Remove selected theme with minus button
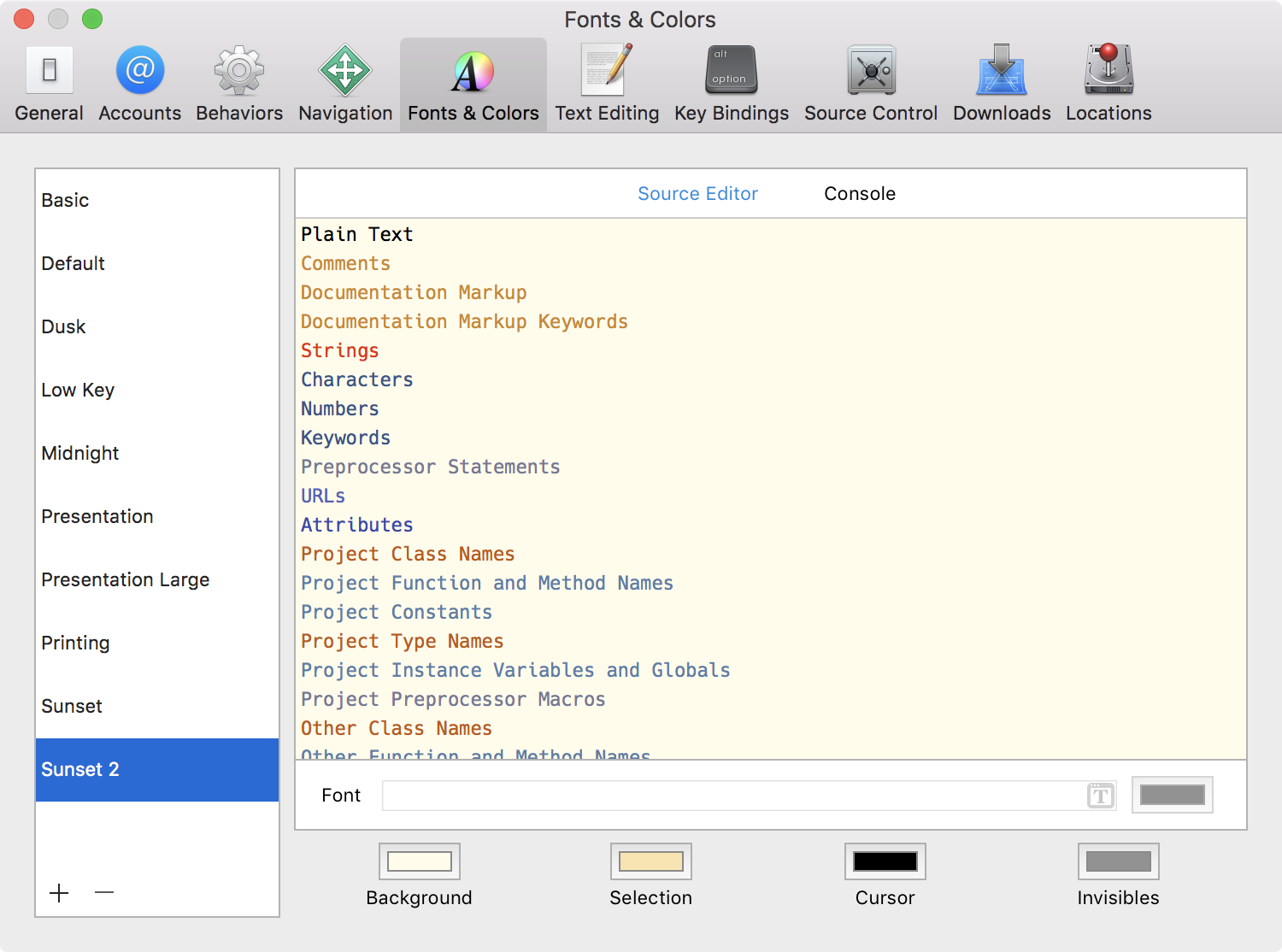Viewport: 1282px width, 952px height. point(104,893)
